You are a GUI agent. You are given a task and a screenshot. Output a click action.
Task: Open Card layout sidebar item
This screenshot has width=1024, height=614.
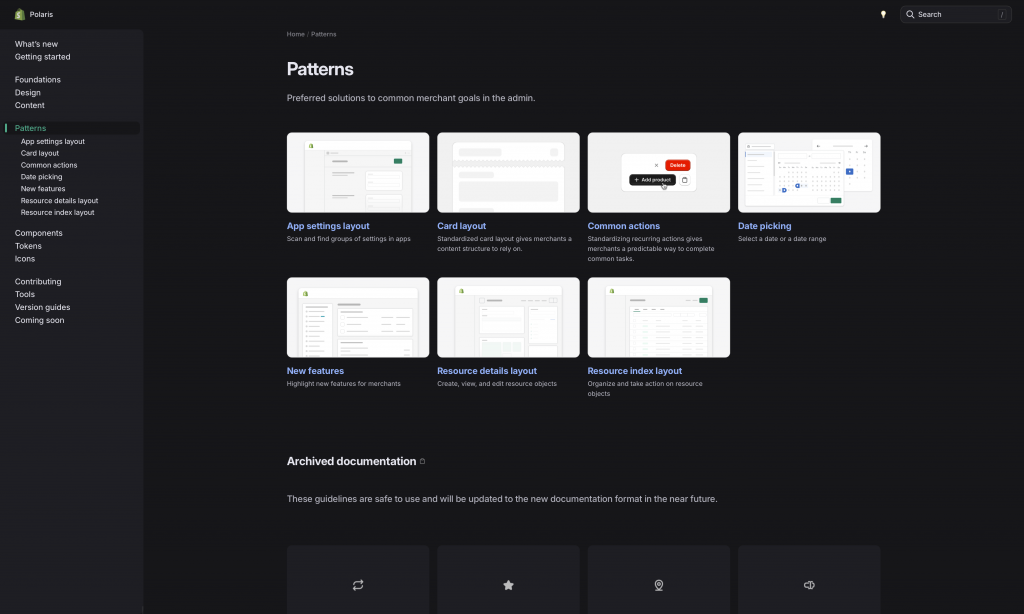tap(40, 153)
